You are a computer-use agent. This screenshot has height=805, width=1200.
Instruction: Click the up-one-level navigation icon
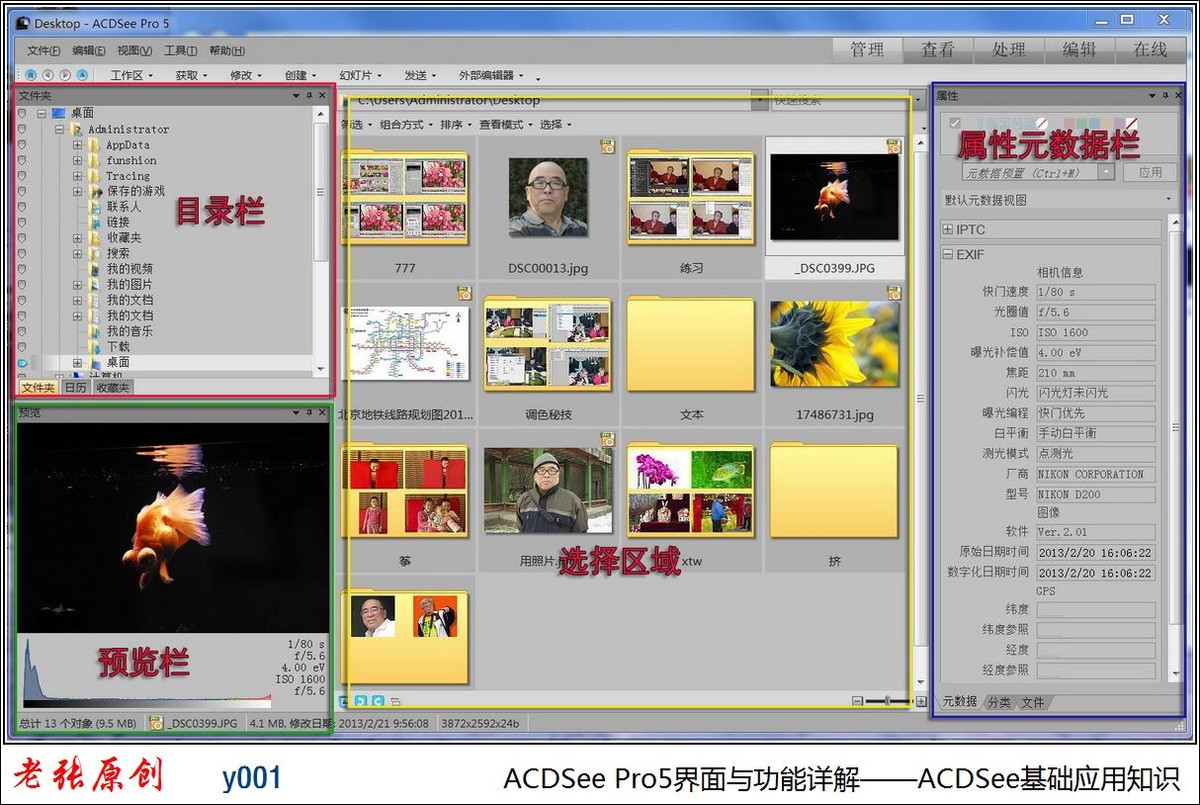82,74
